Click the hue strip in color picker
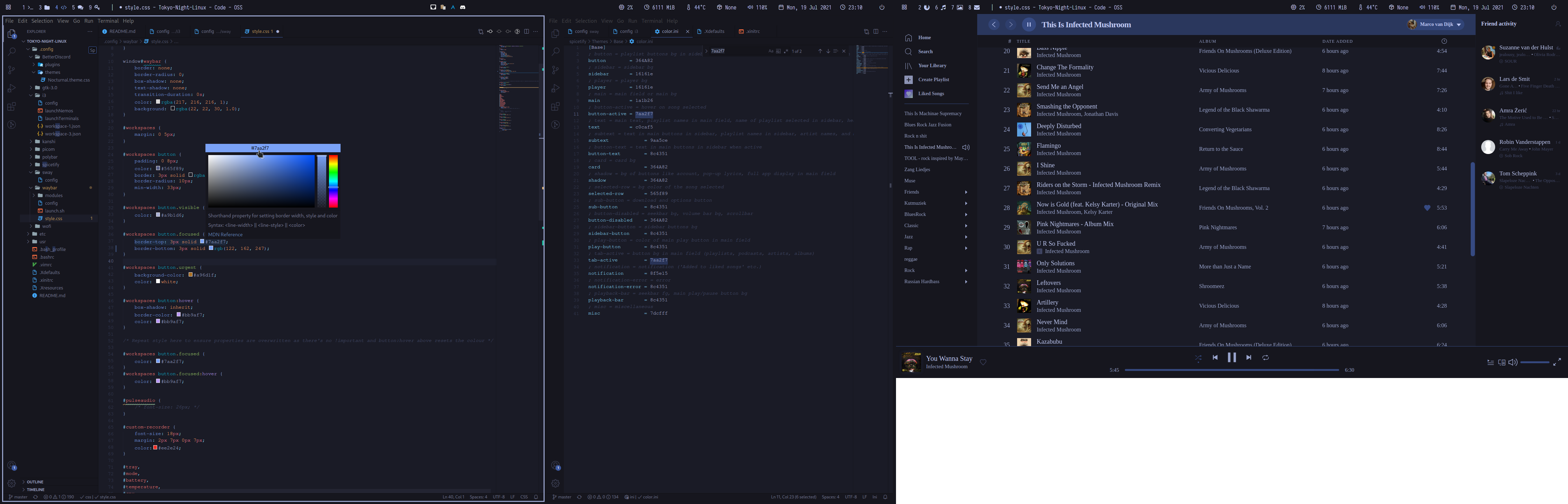The image size is (1568, 504). coord(334,181)
